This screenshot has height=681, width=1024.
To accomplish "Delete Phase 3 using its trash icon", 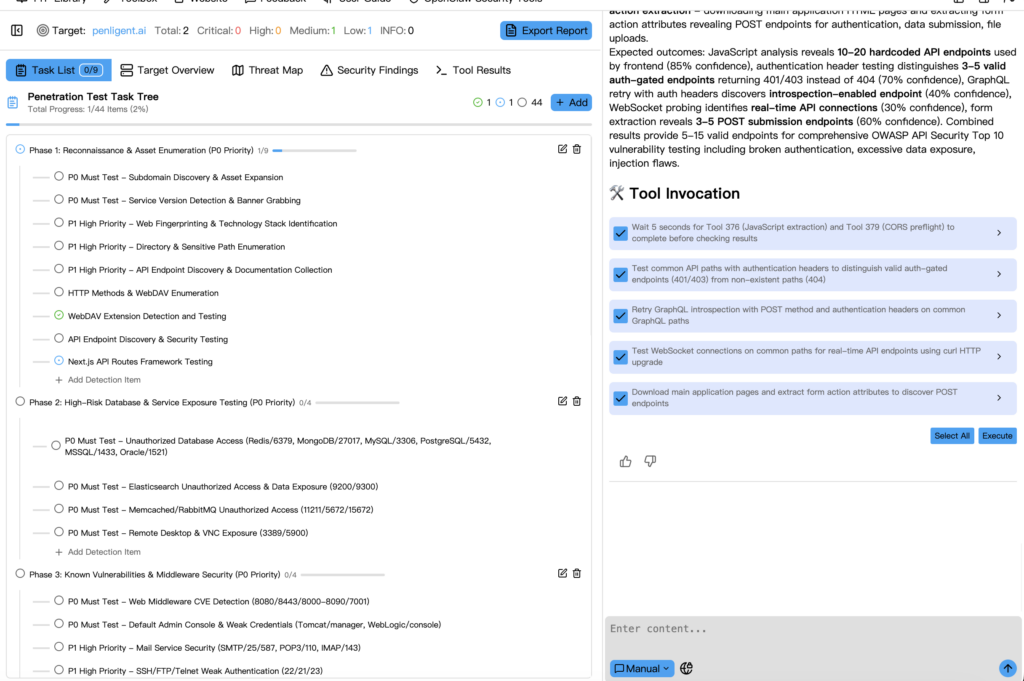I will tap(577, 574).
